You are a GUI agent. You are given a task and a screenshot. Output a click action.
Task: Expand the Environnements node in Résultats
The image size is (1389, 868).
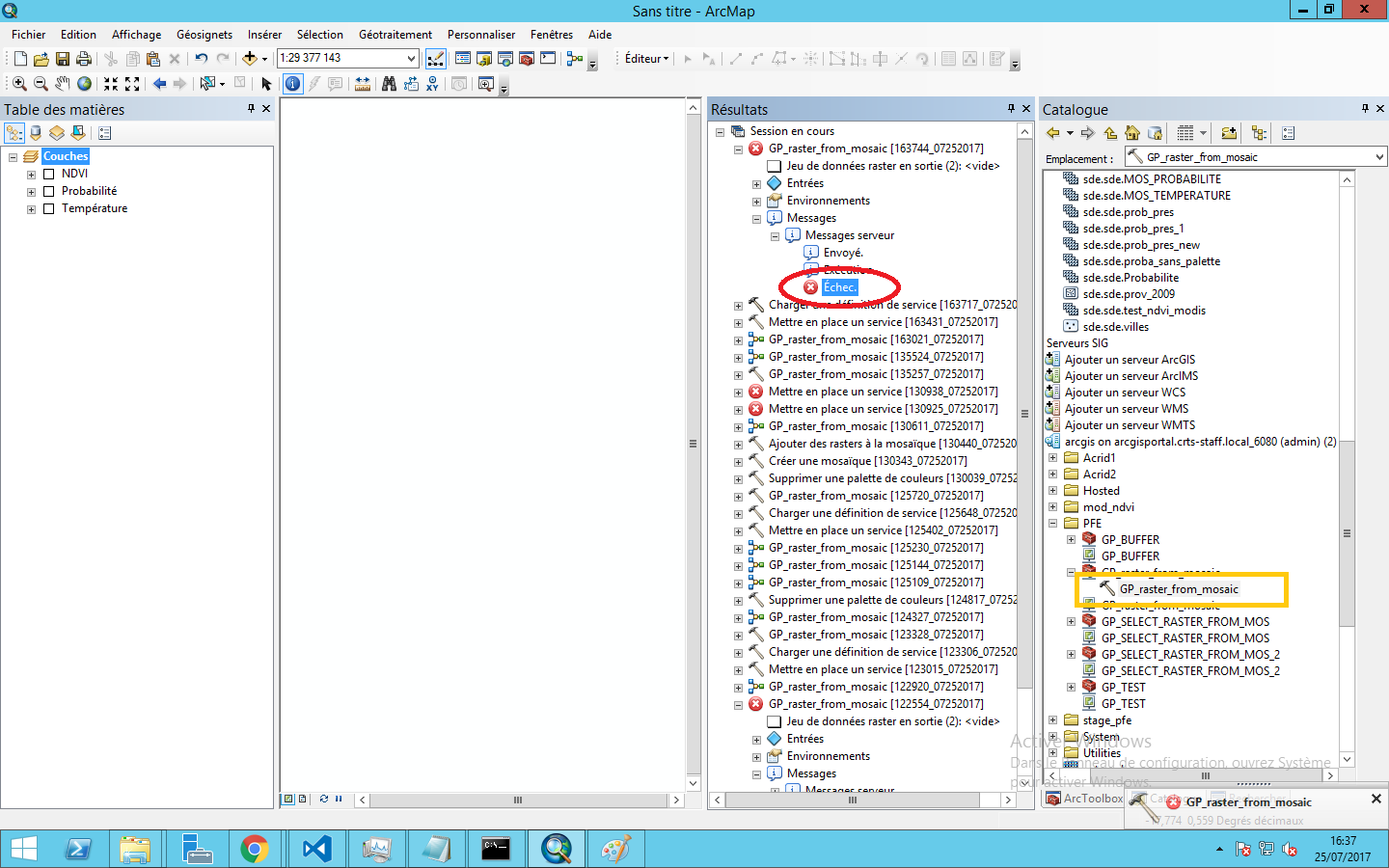click(x=756, y=202)
